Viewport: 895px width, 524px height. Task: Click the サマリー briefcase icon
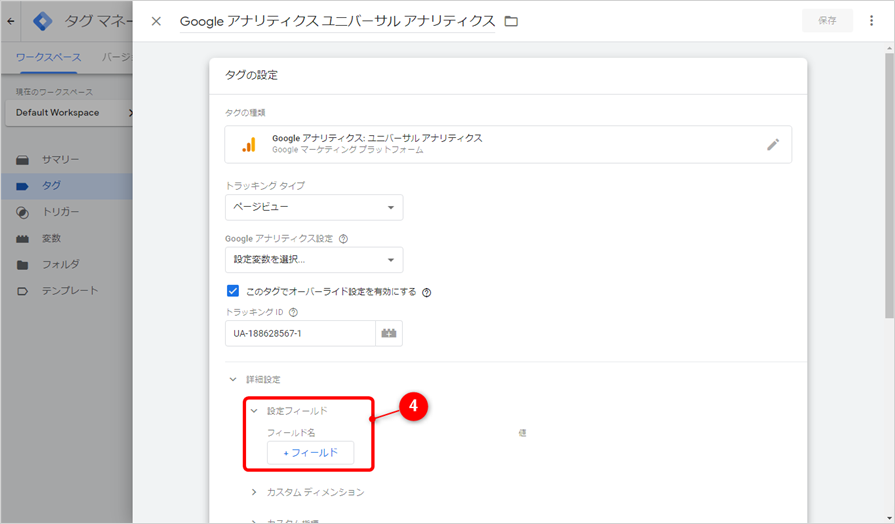(x=22, y=160)
